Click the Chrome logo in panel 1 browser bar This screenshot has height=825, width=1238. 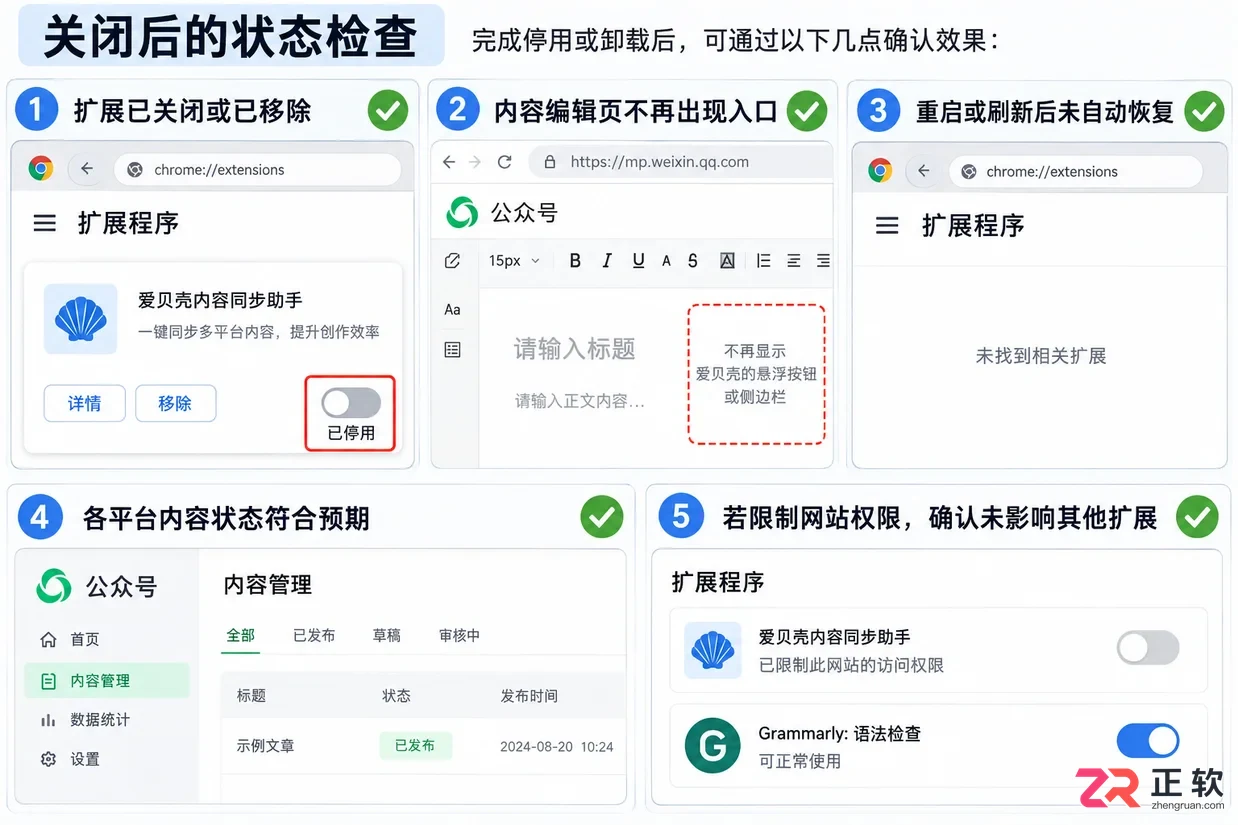point(41,169)
